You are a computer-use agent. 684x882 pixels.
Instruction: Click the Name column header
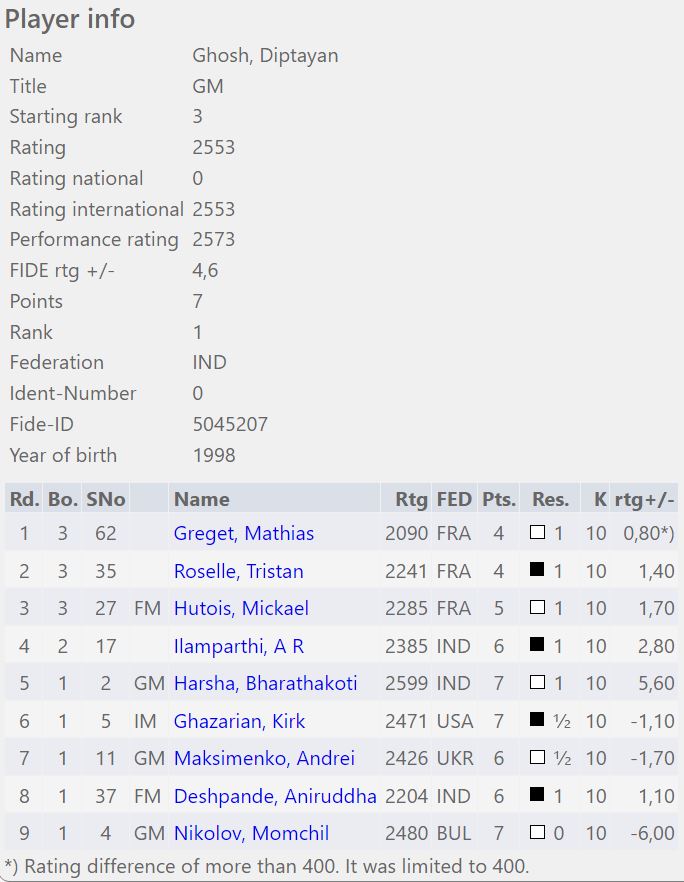201,499
